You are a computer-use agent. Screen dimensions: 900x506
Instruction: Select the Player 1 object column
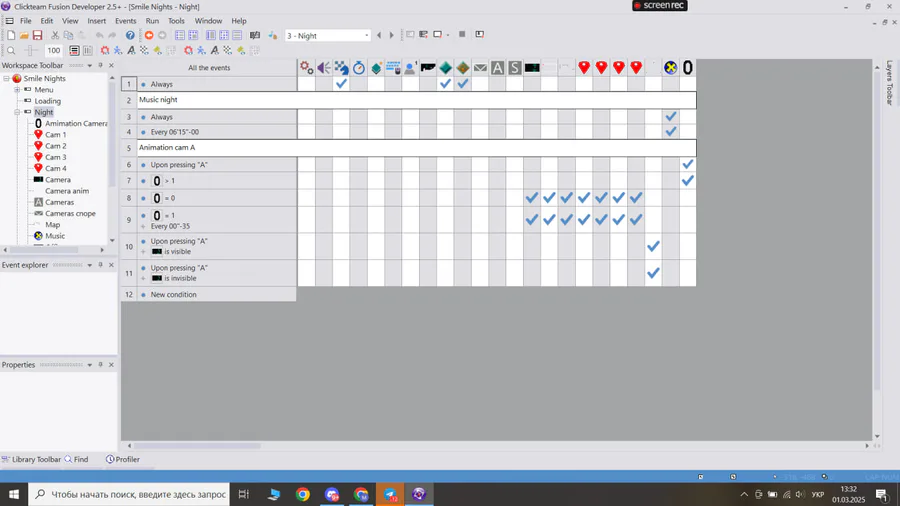coord(410,68)
